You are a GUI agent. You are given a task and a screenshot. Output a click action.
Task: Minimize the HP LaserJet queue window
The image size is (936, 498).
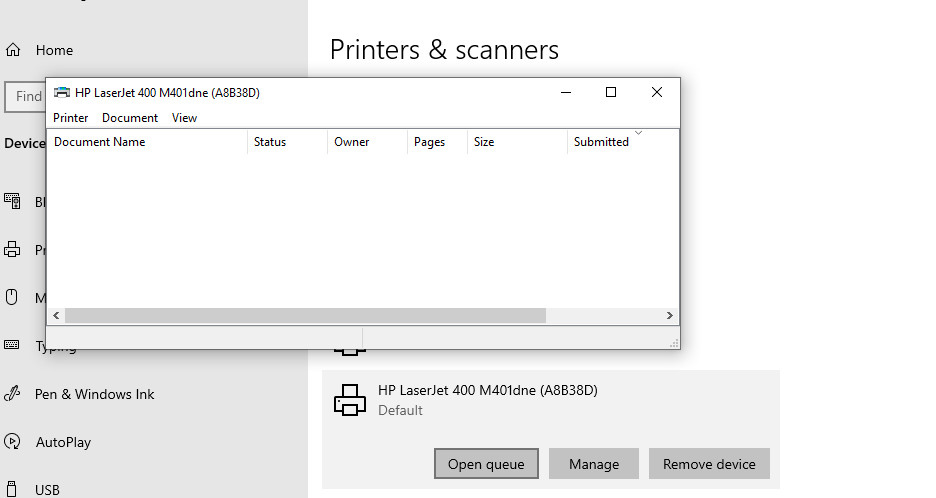[566, 93]
